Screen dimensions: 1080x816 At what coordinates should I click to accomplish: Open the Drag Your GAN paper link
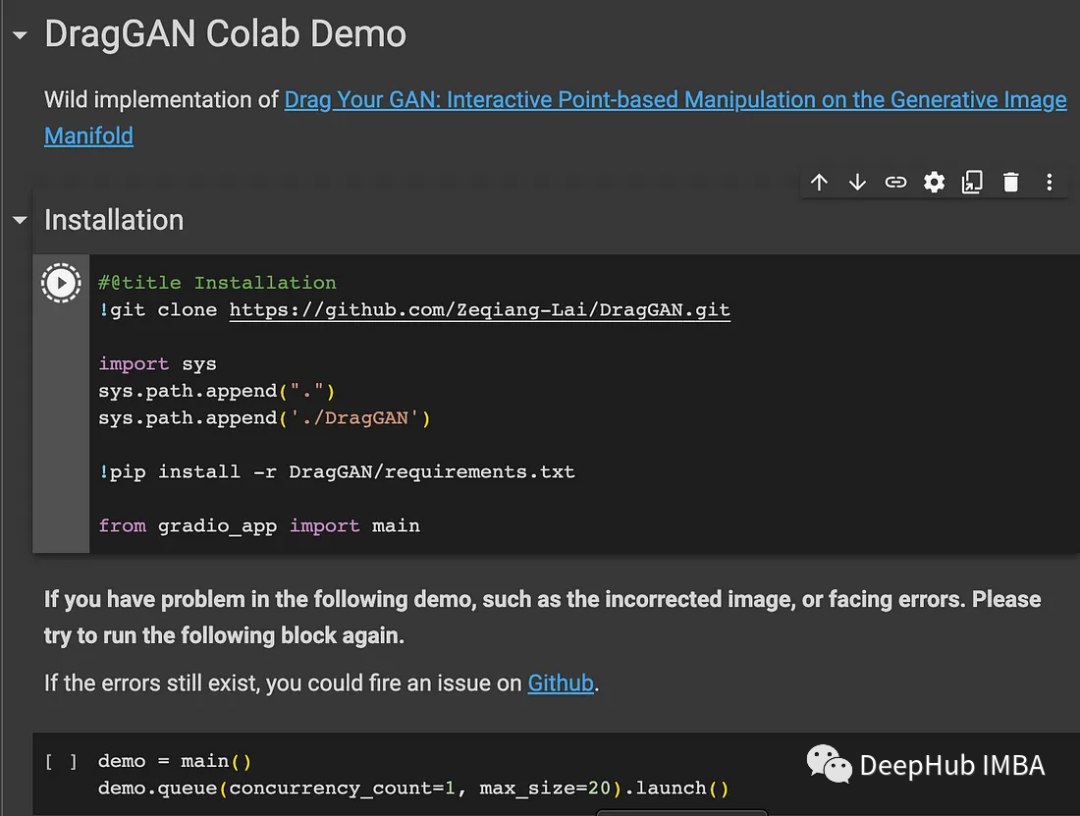coord(675,100)
